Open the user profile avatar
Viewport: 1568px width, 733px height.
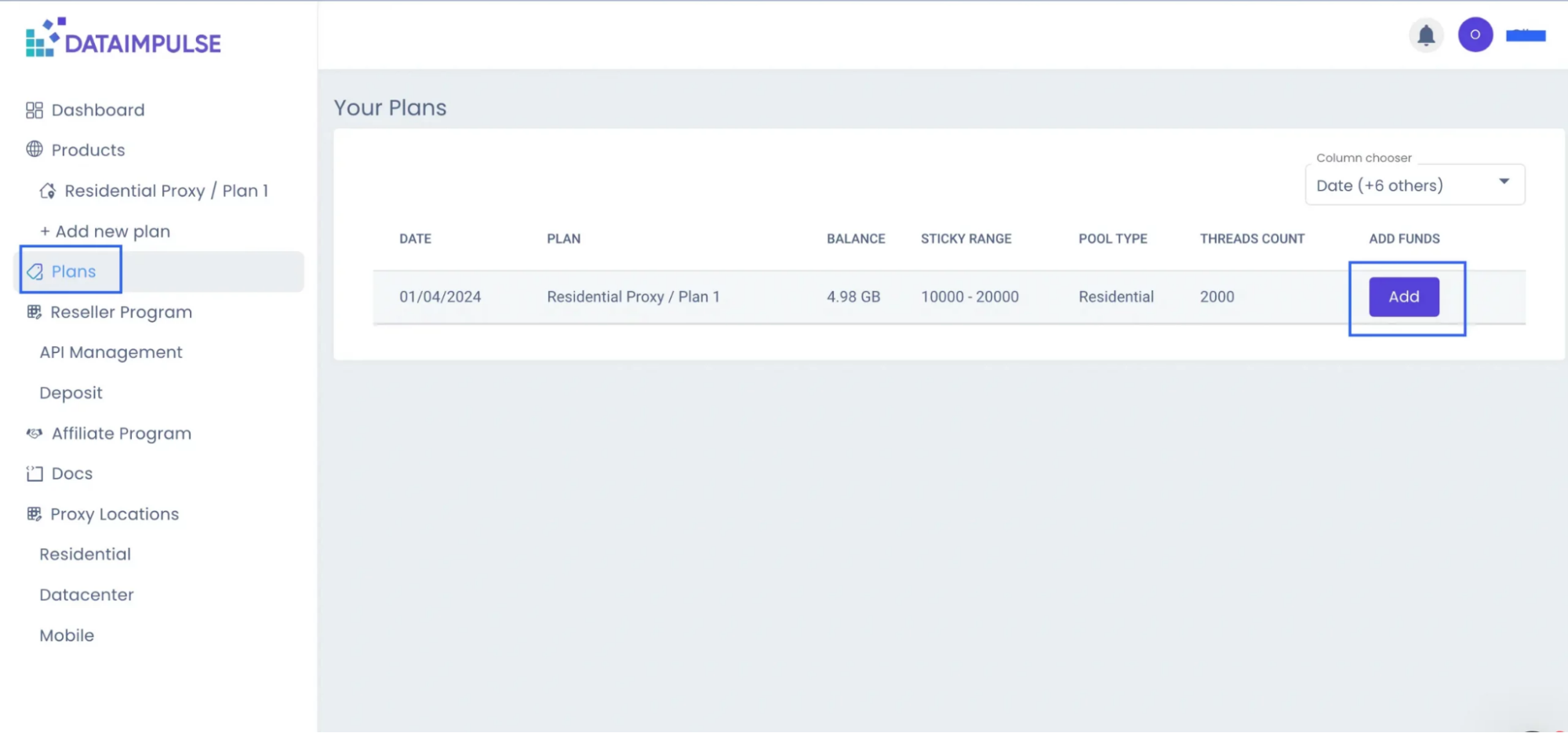tap(1475, 35)
